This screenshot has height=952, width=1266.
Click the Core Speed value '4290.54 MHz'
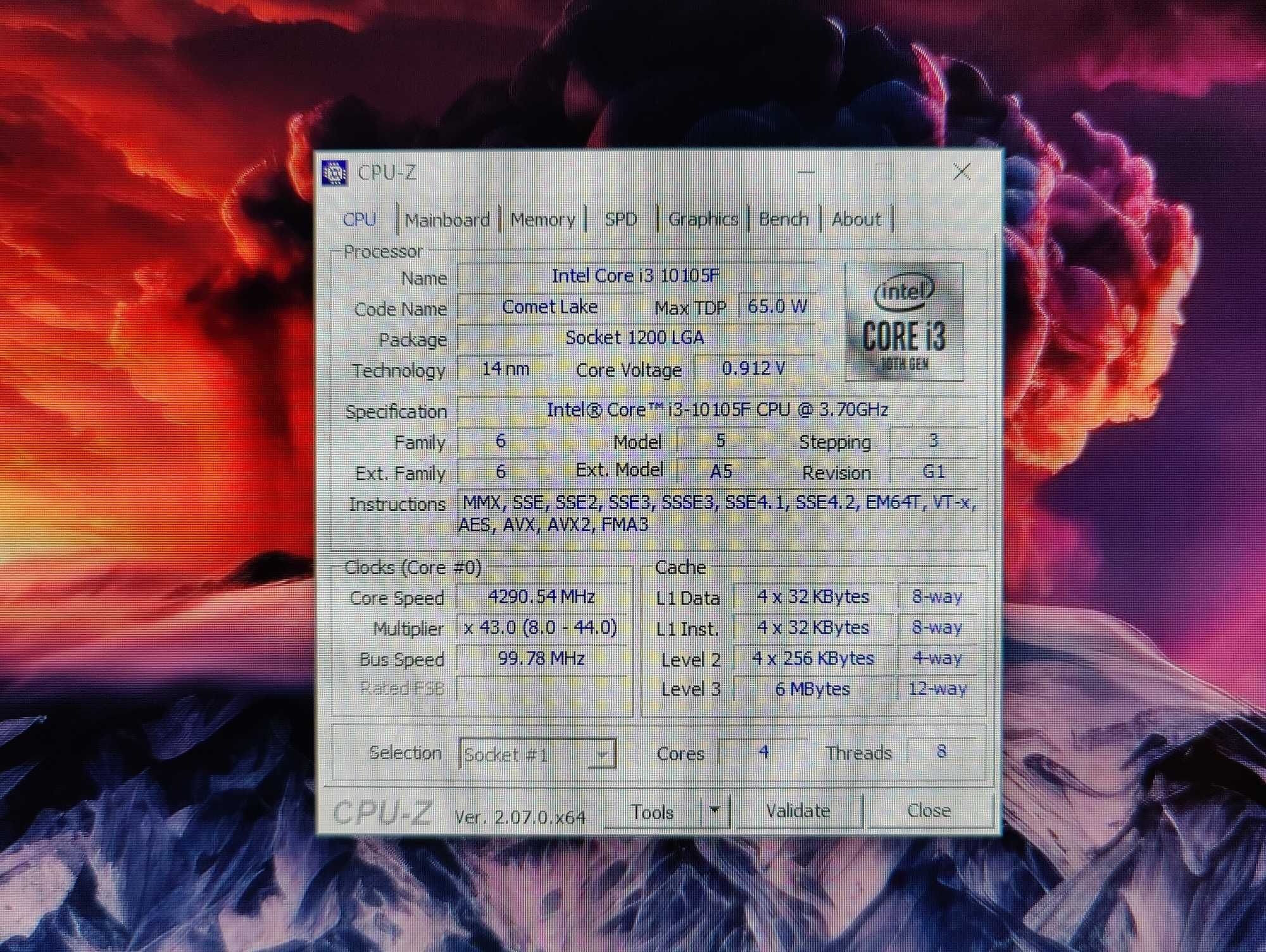tap(542, 597)
